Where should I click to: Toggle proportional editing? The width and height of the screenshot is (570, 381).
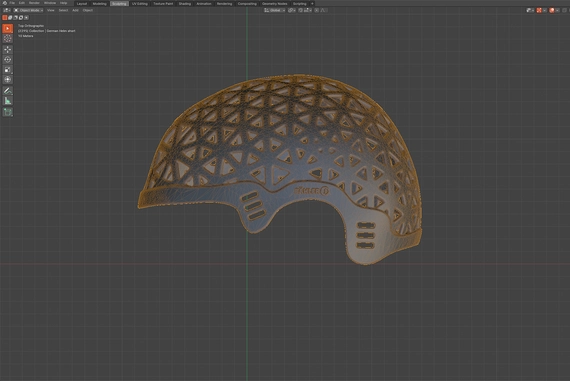[317, 10]
